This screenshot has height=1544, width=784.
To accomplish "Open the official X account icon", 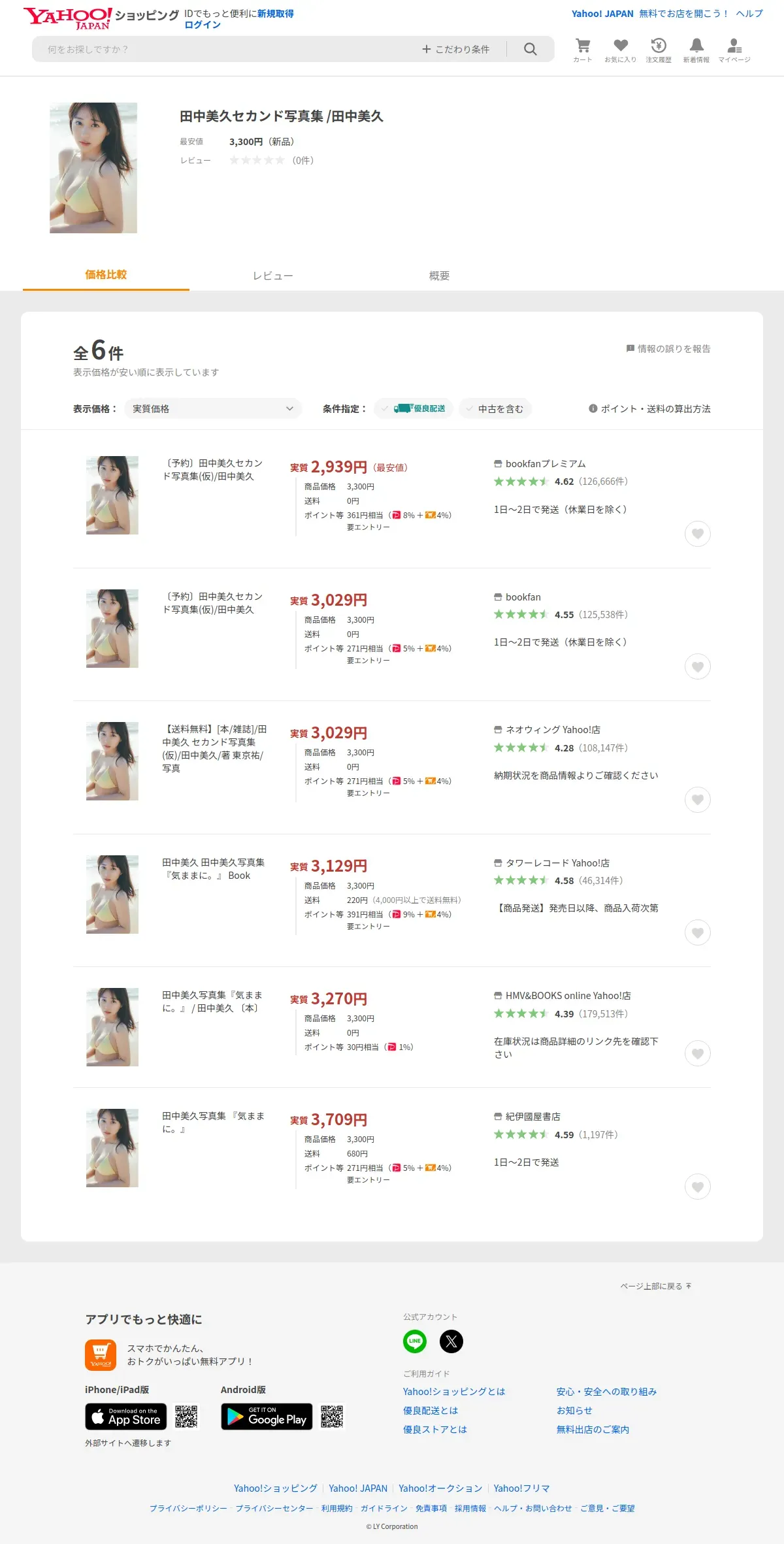I will pyautogui.click(x=451, y=1341).
